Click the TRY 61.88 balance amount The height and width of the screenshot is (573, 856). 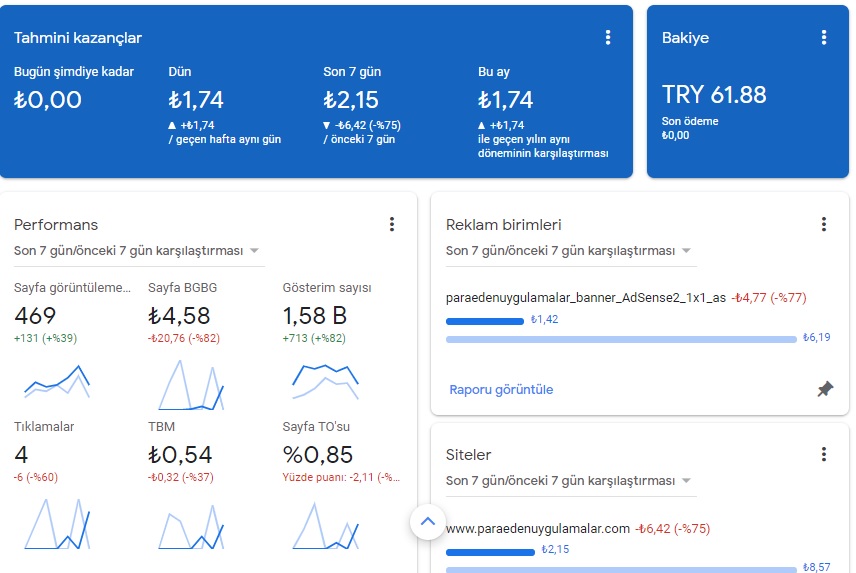(714, 94)
